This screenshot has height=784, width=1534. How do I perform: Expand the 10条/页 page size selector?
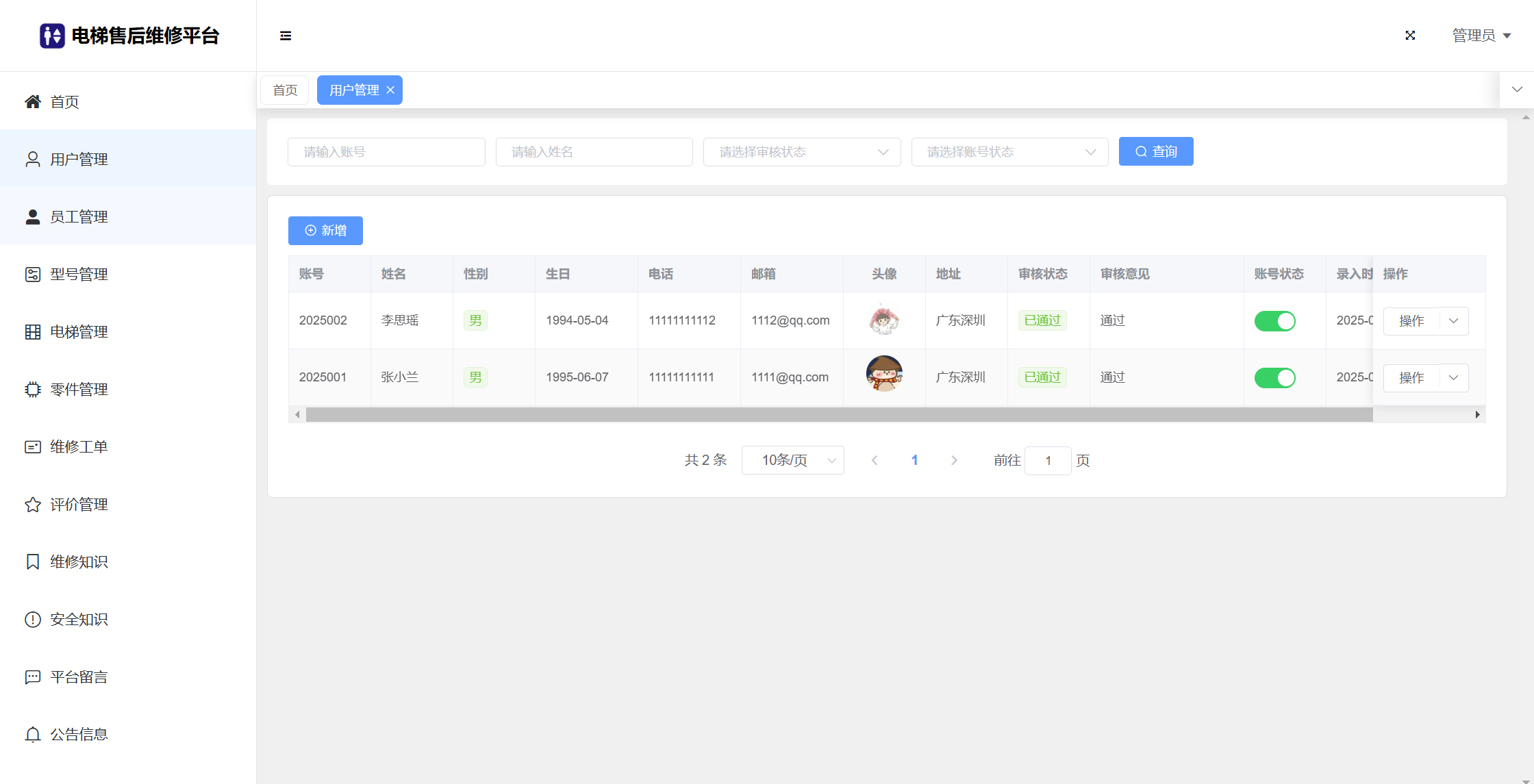click(792, 460)
